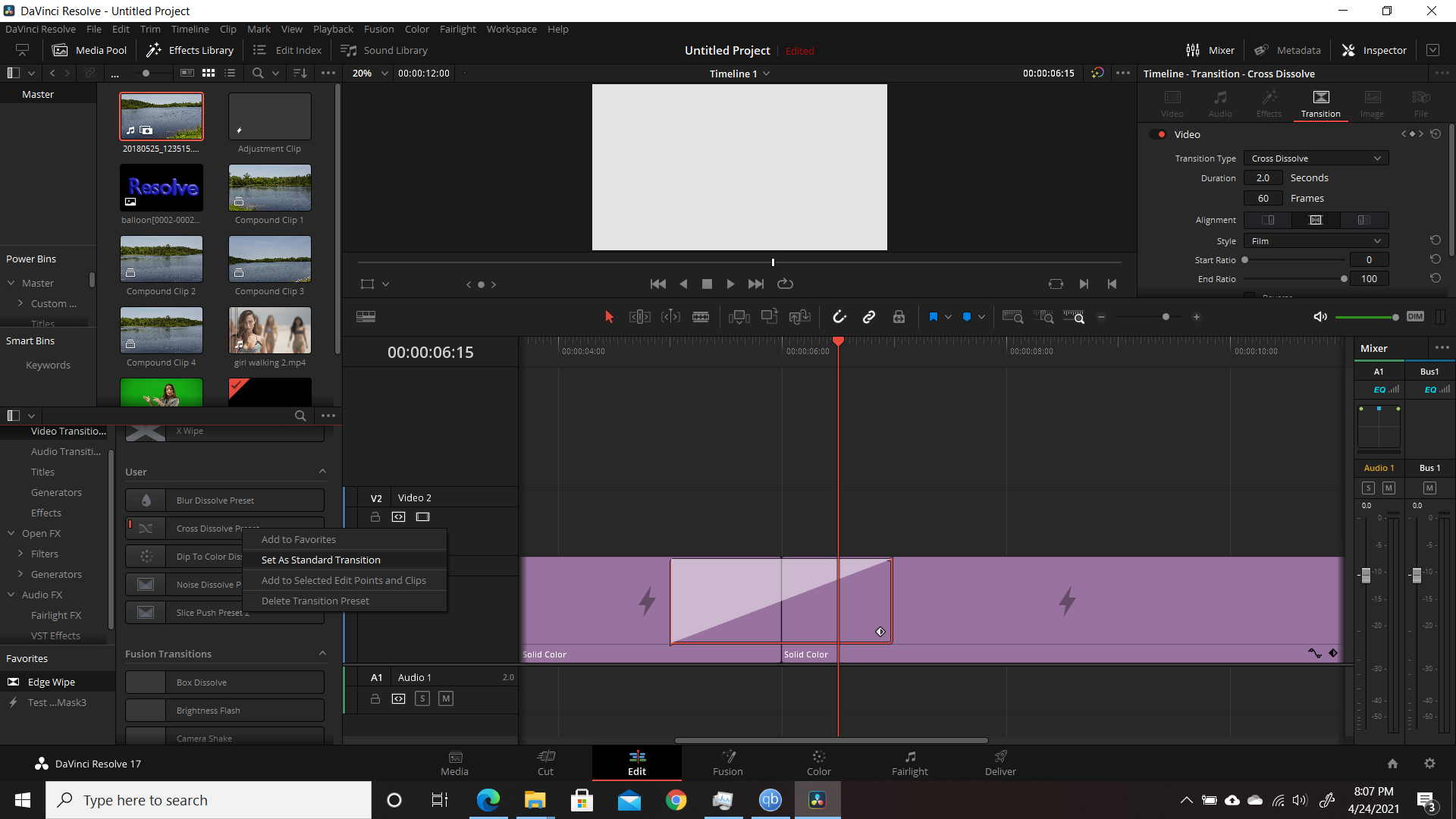Open the Timeline 1 name dropdown

pyautogui.click(x=739, y=74)
